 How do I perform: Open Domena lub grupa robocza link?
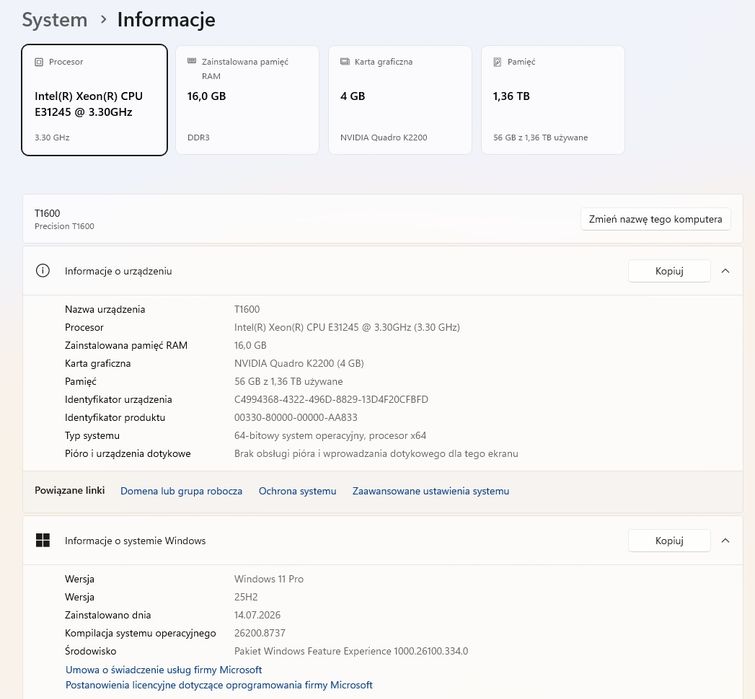tap(181, 491)
